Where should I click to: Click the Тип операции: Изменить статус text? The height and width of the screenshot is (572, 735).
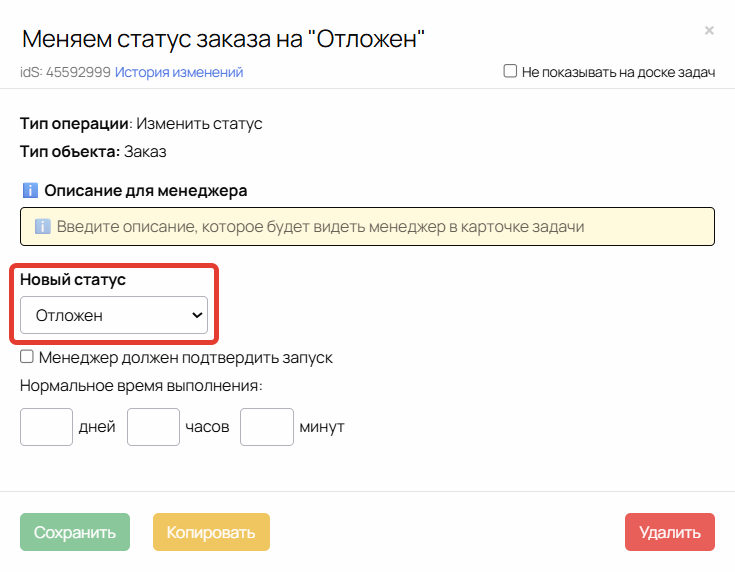141,124
